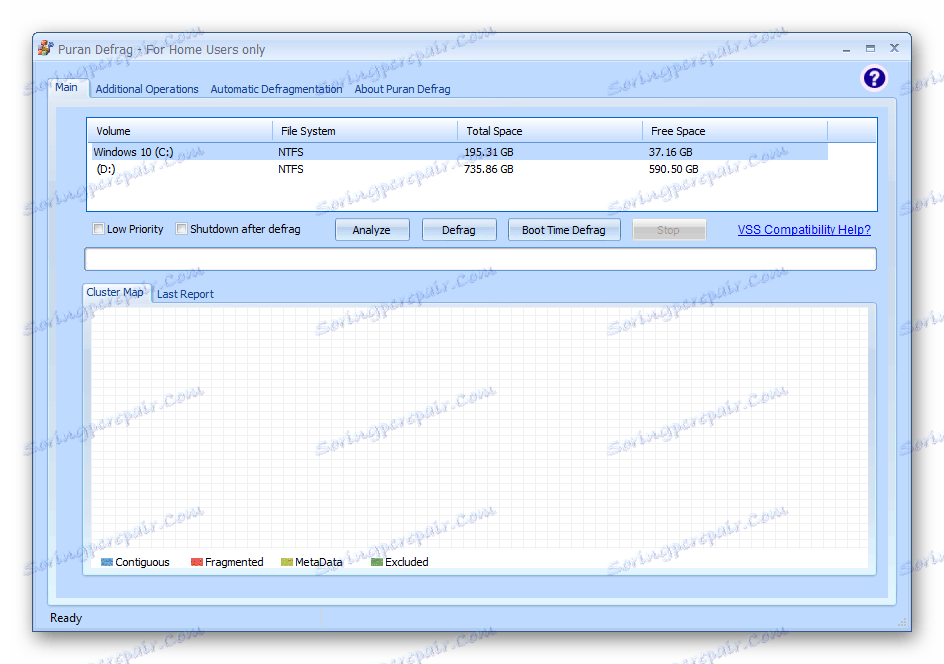Sort by the Volume column header
Viewport: 944px width, 664px height.
click(180, 131)
